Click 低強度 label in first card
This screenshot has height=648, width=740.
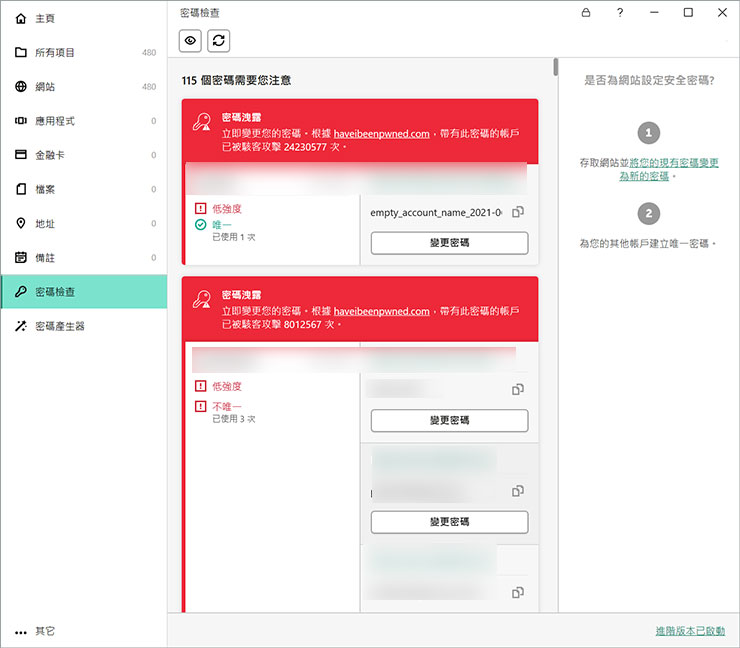pos(227,209)
